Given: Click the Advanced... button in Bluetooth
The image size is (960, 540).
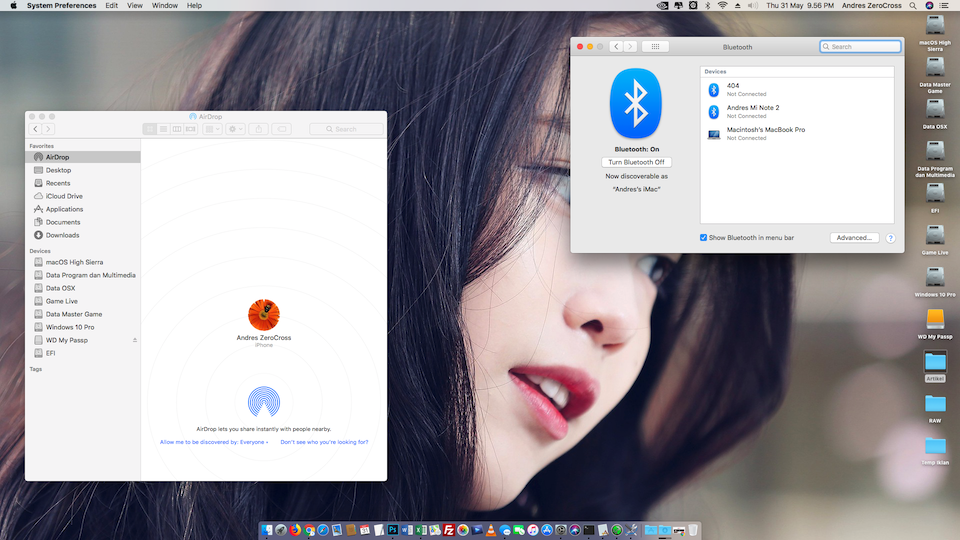Looking at the screenshot, I should [x=854, y=238].
